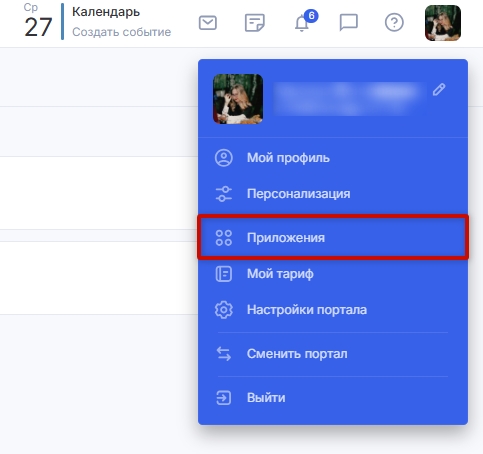Open the help question mark icon

(x=394, y=23)
